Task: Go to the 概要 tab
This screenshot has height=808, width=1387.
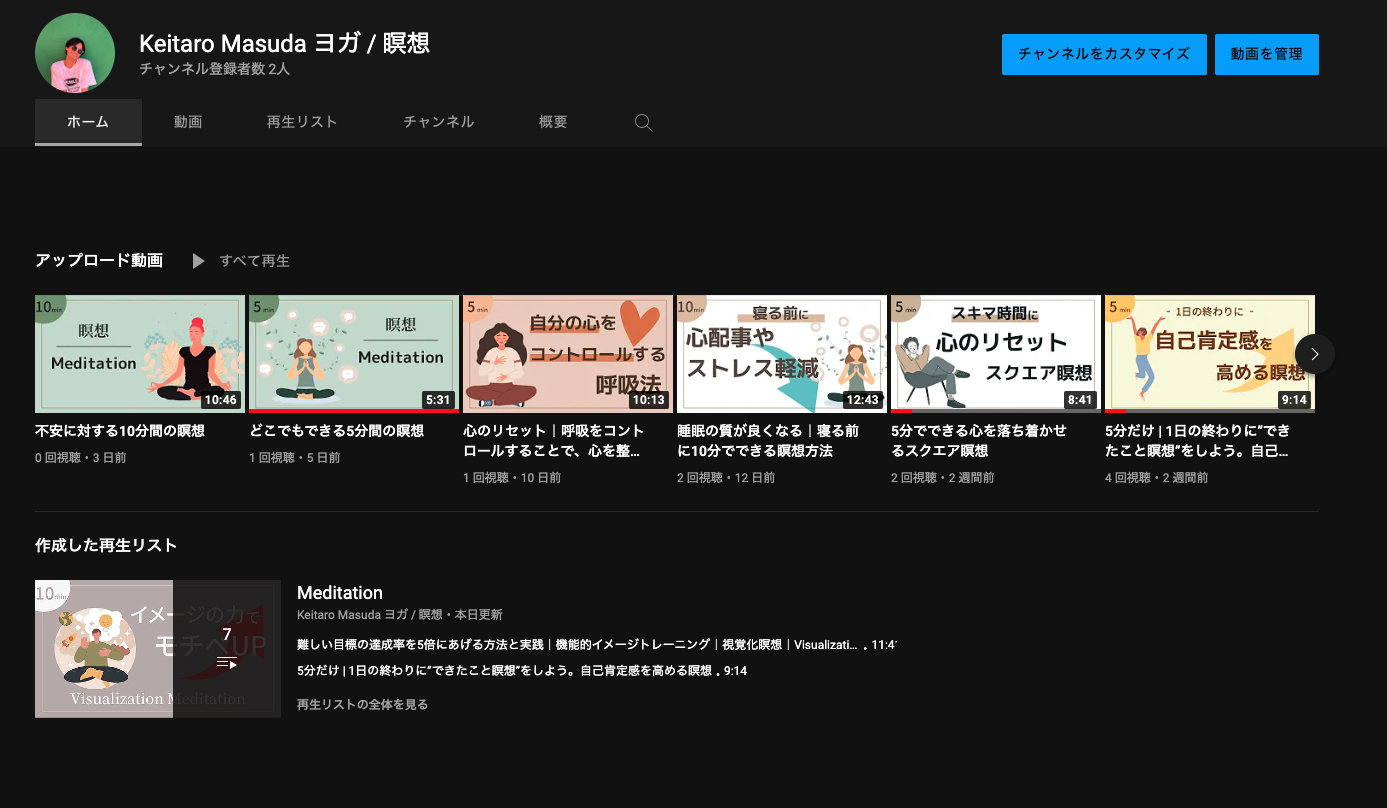Action: 553,122
